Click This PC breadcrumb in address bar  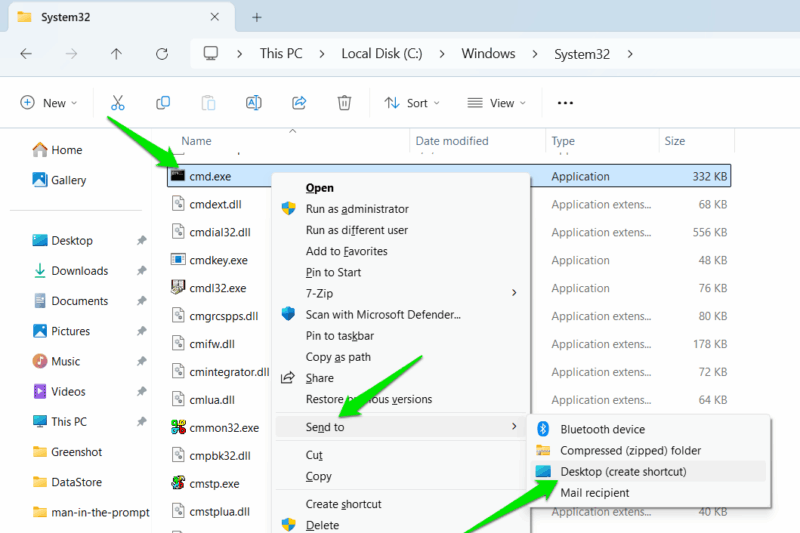[281, 54]
